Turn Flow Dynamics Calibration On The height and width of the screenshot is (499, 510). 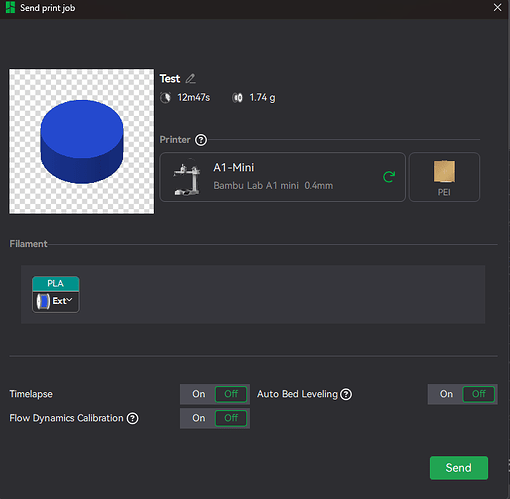(x=199, y=418)
